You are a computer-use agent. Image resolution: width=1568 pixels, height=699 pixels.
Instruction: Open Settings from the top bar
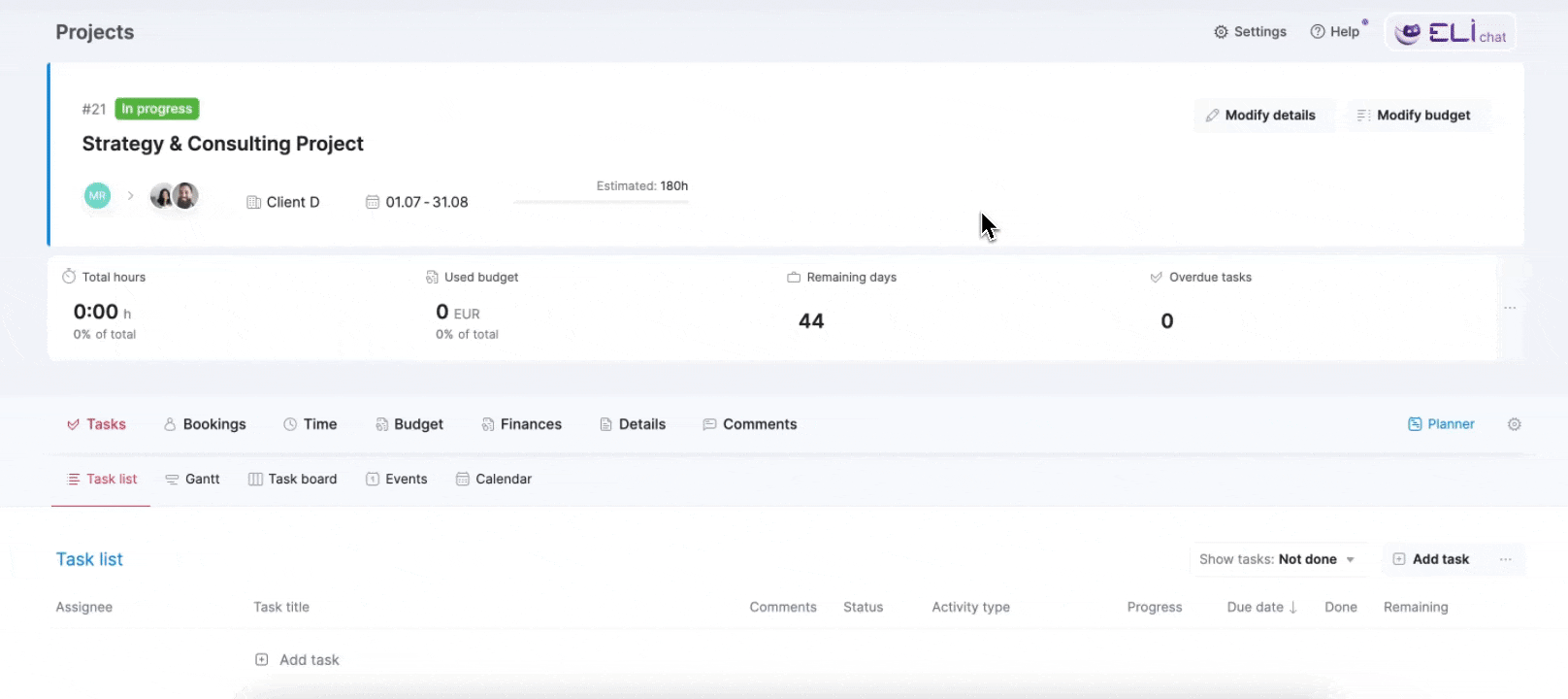(1250, 32)
